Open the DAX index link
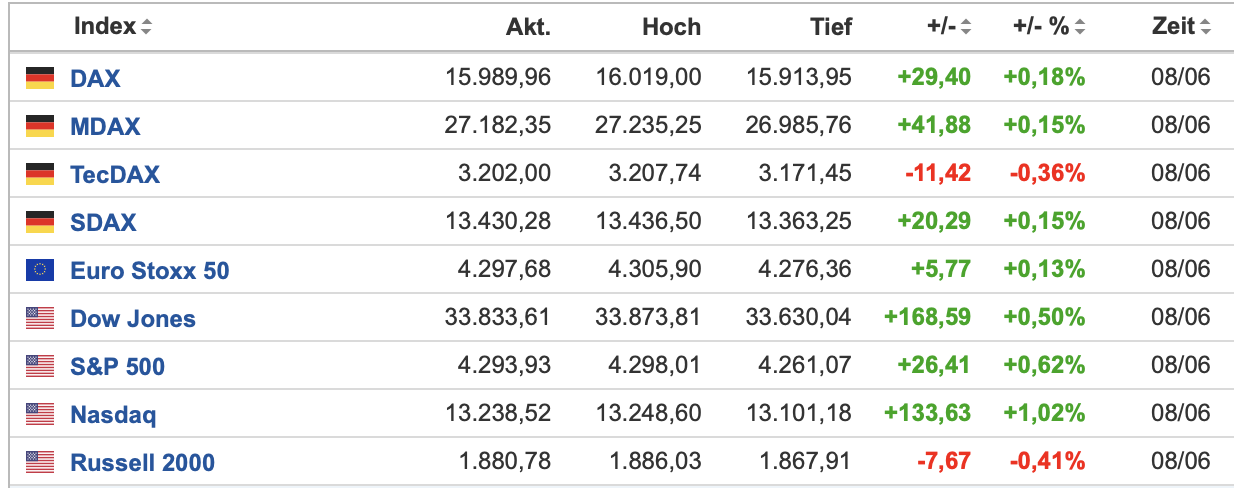This screenshot has height=488, width=1234. coord(95,78)
